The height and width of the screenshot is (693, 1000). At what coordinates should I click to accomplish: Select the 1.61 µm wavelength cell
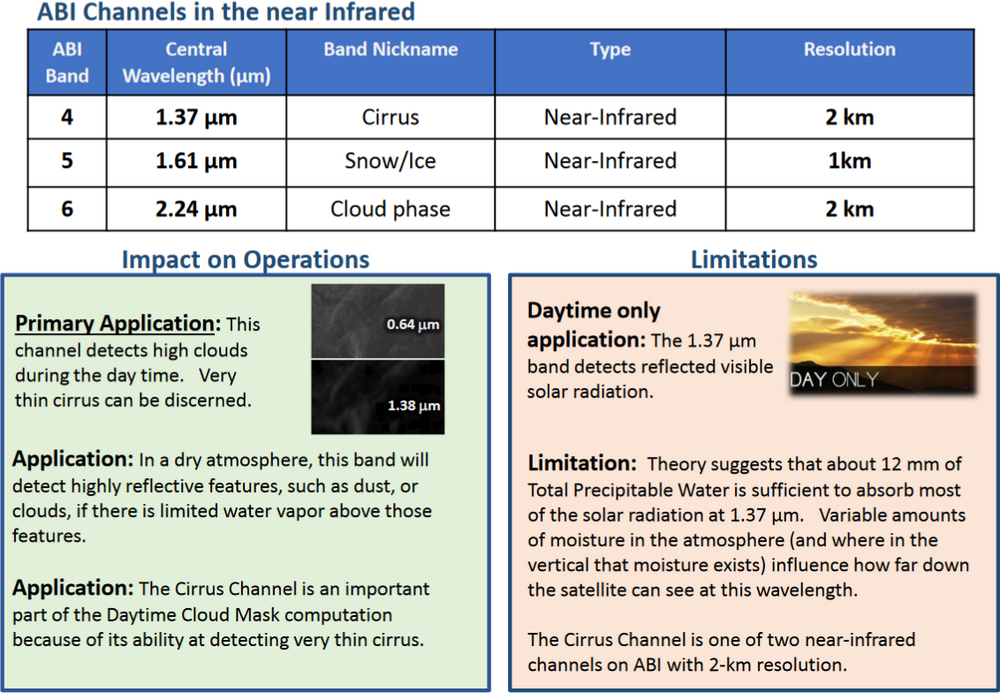click(x=196, y=161)
